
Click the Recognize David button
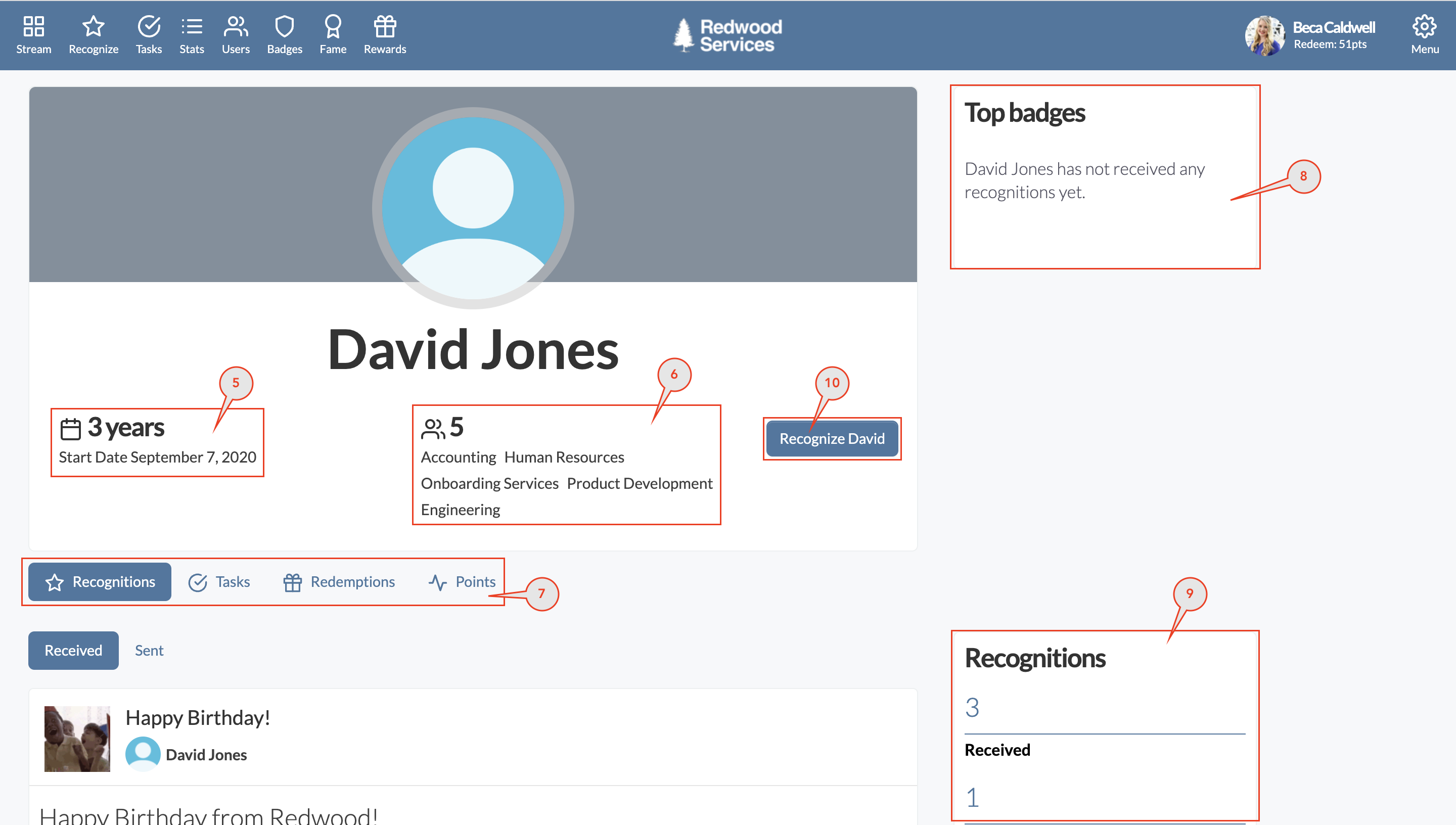(832, 439)
